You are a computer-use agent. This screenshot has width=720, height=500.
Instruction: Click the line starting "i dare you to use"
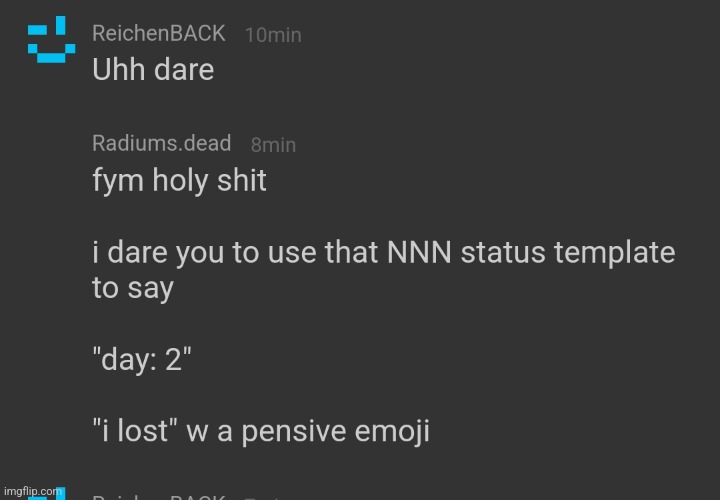(x=382, y=253)
